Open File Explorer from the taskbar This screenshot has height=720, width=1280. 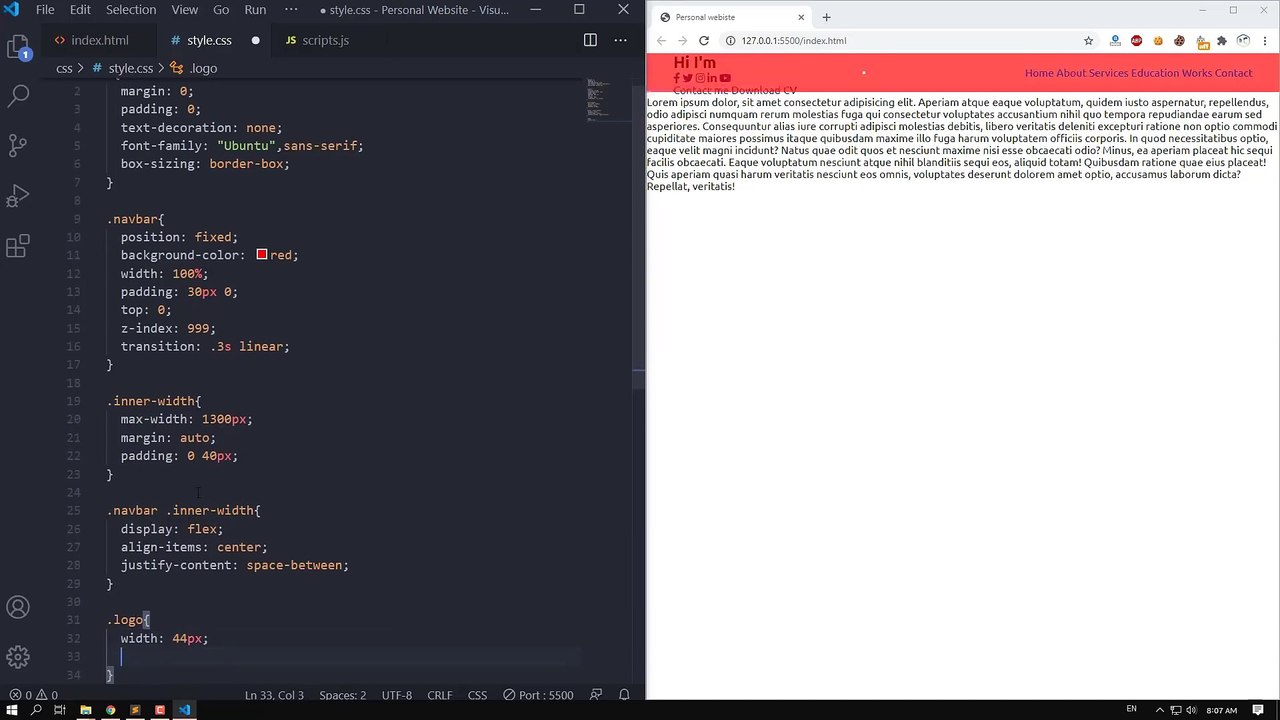85,710
